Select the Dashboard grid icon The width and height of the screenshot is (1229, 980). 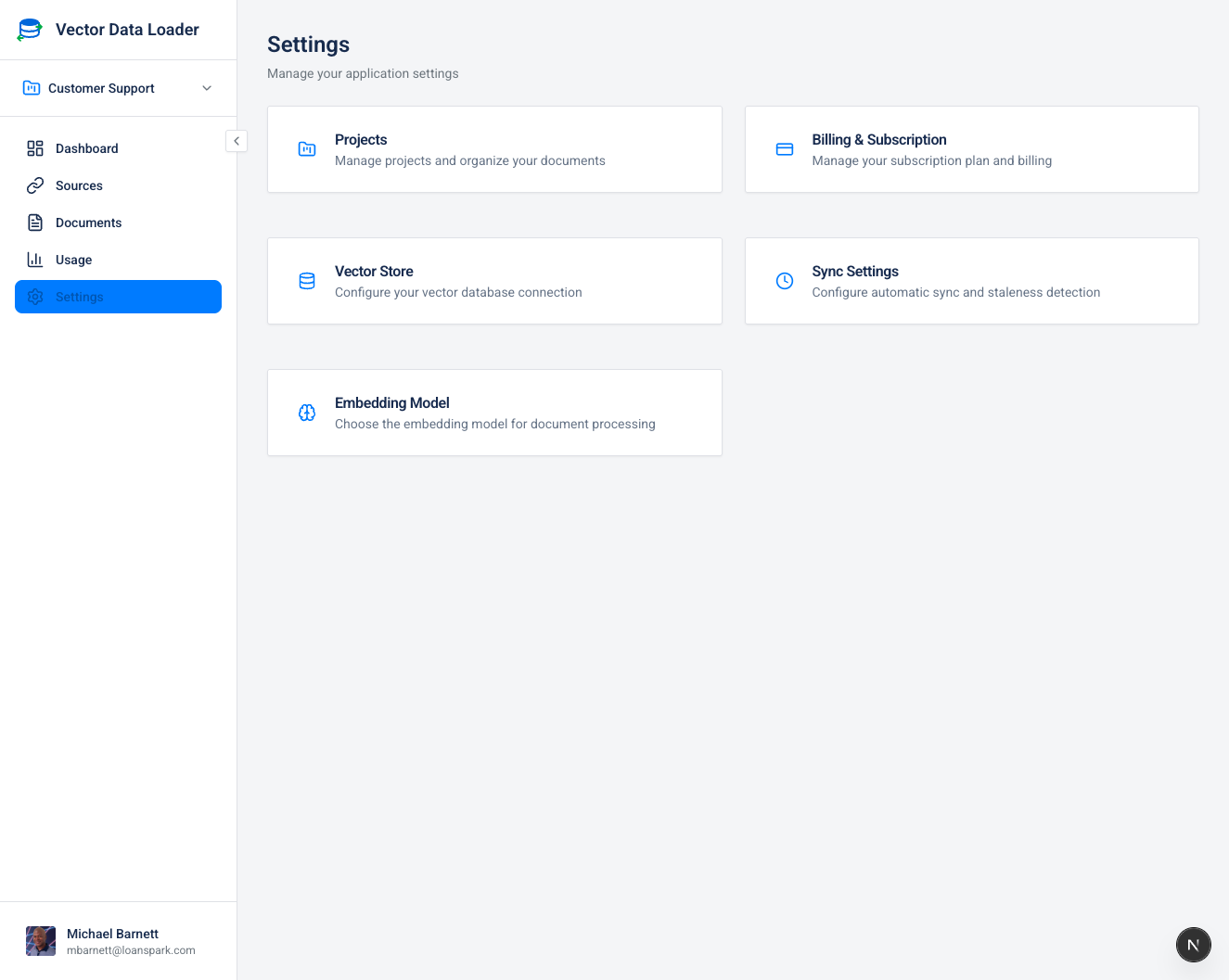pyautogui.click(x=35, y=148)
